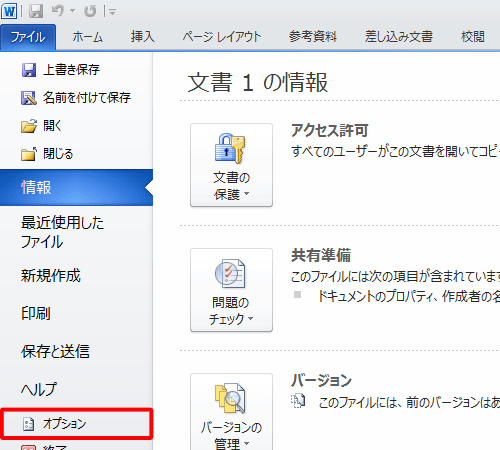Click the checklist inspection icon

230,274
